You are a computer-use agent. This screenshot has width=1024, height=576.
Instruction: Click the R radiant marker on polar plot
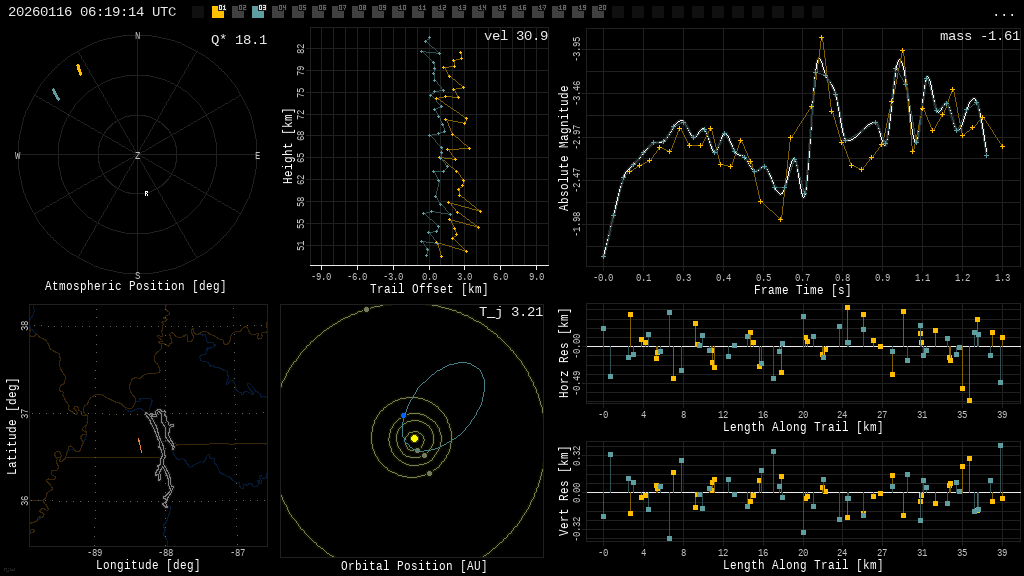(146, 194)
